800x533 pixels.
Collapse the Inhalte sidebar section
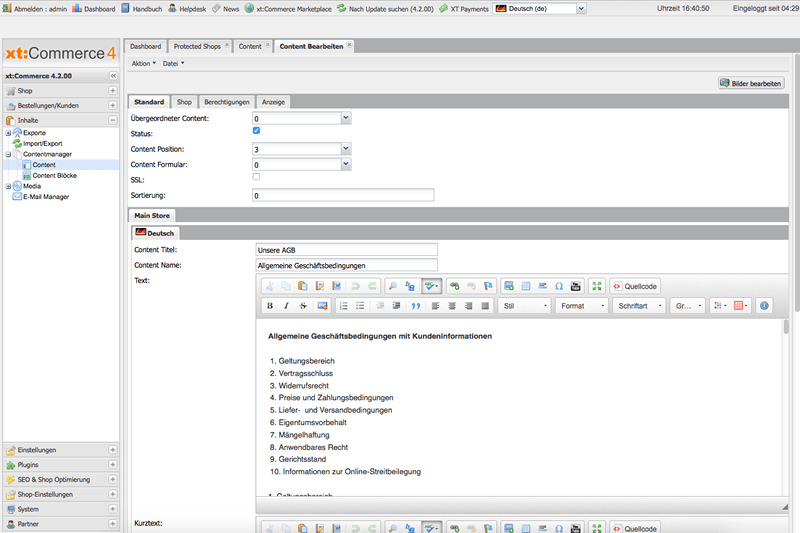point(112,120)
